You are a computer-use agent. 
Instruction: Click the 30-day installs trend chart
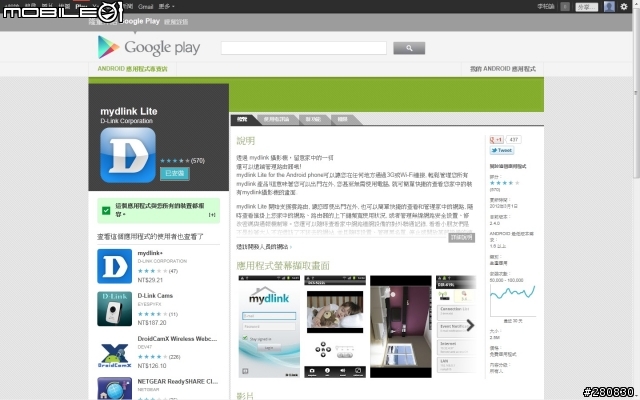click(x=513, y=301)
